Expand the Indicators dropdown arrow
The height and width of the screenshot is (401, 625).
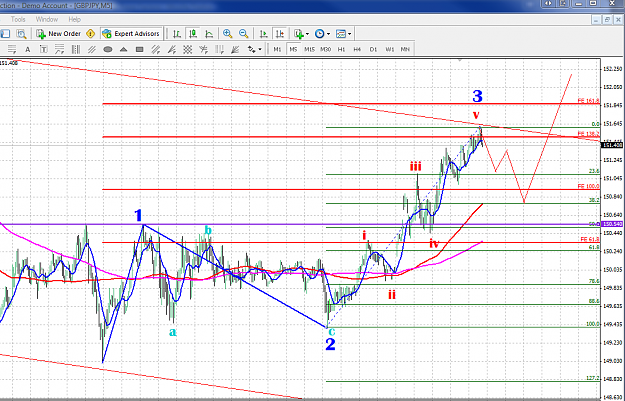coord(307,34)
